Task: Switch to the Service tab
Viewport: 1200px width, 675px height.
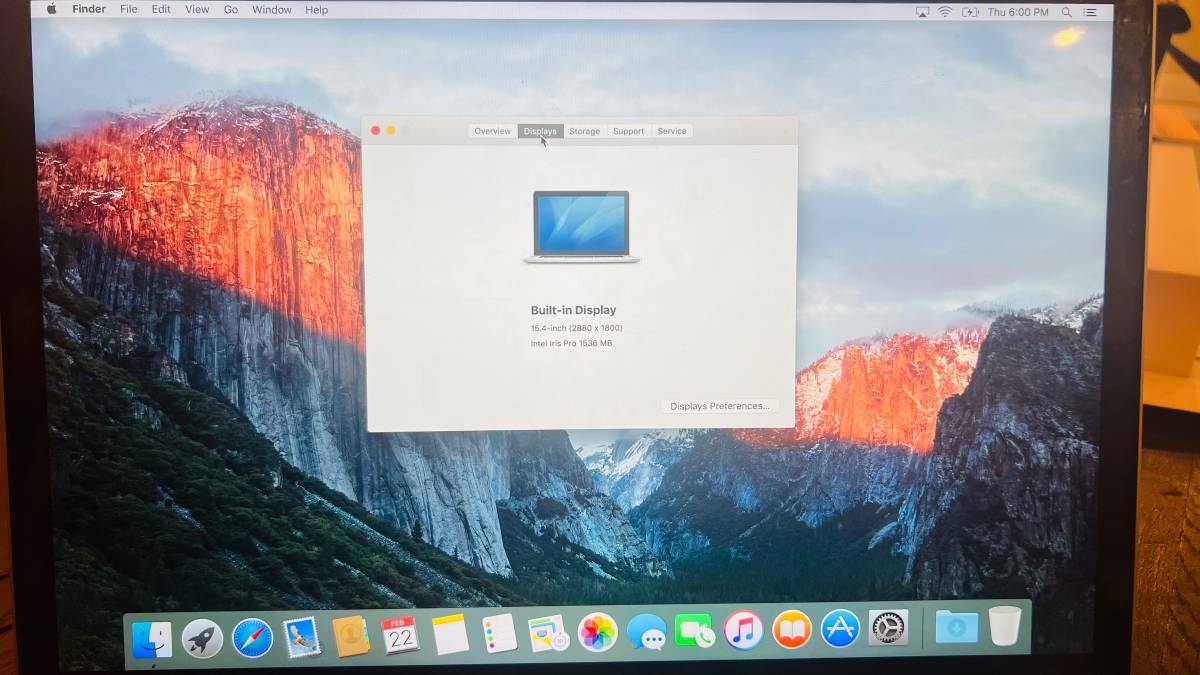Action: [x=672, y=131]
